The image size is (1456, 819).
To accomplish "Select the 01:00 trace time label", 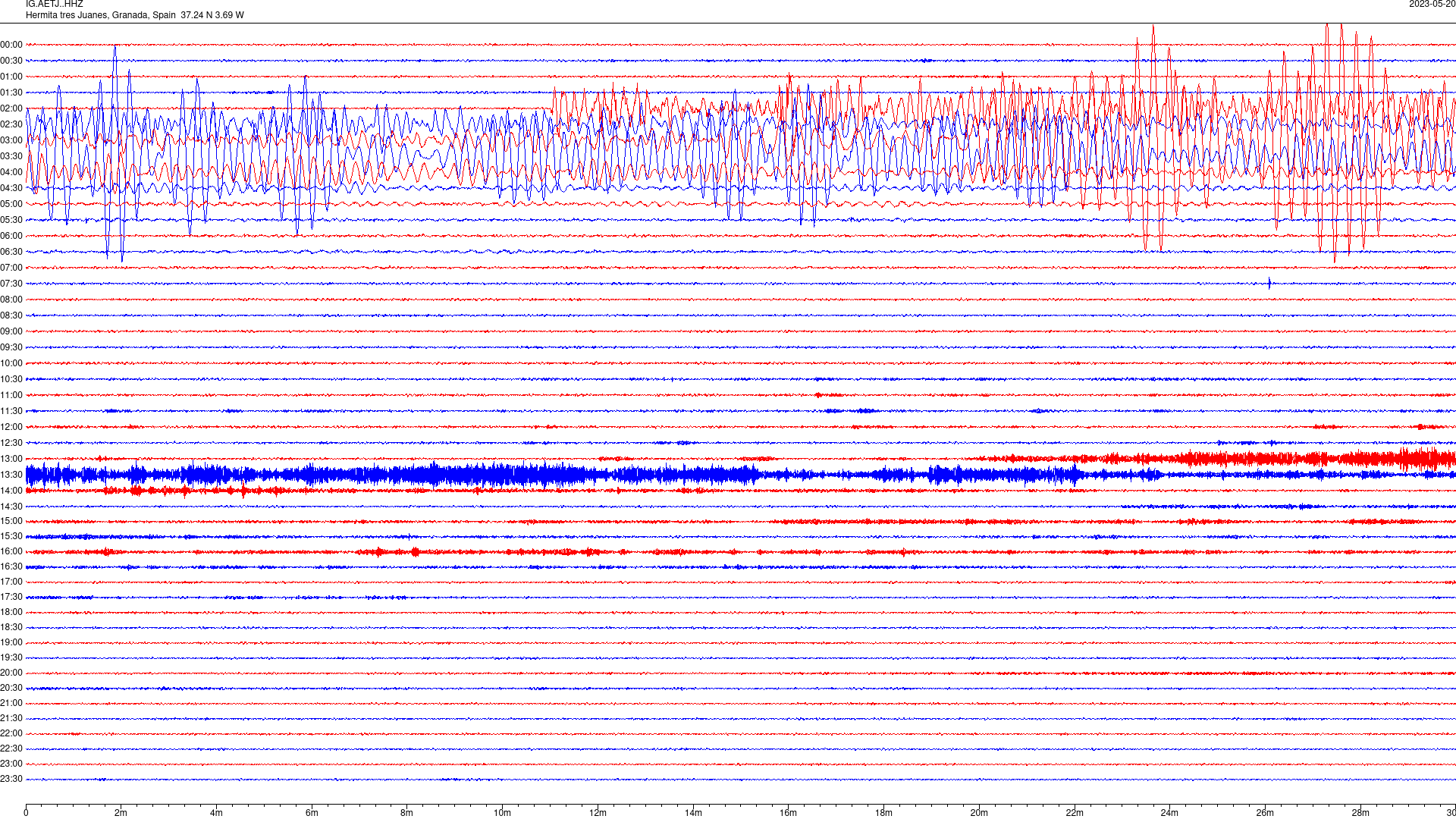I will 11,77.
